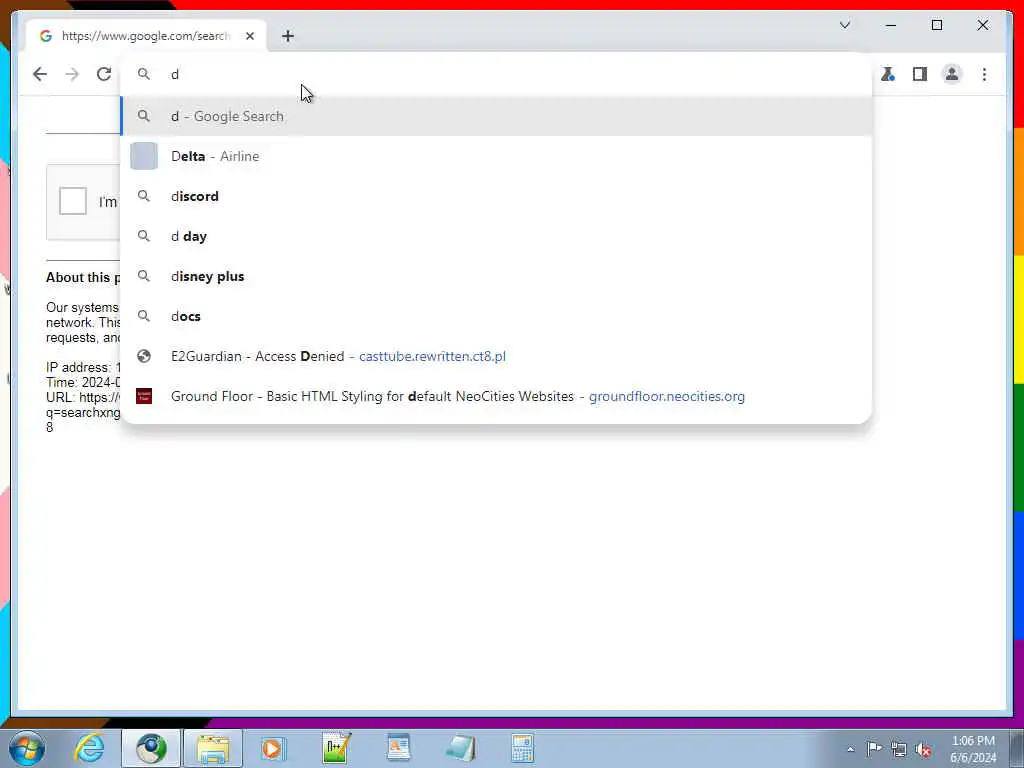Image resolution: width=1024 pixels, height=768 pixels.
Task: Choose the 'Delta - Airline' suggestion
Action: click(x=496, y=156)
